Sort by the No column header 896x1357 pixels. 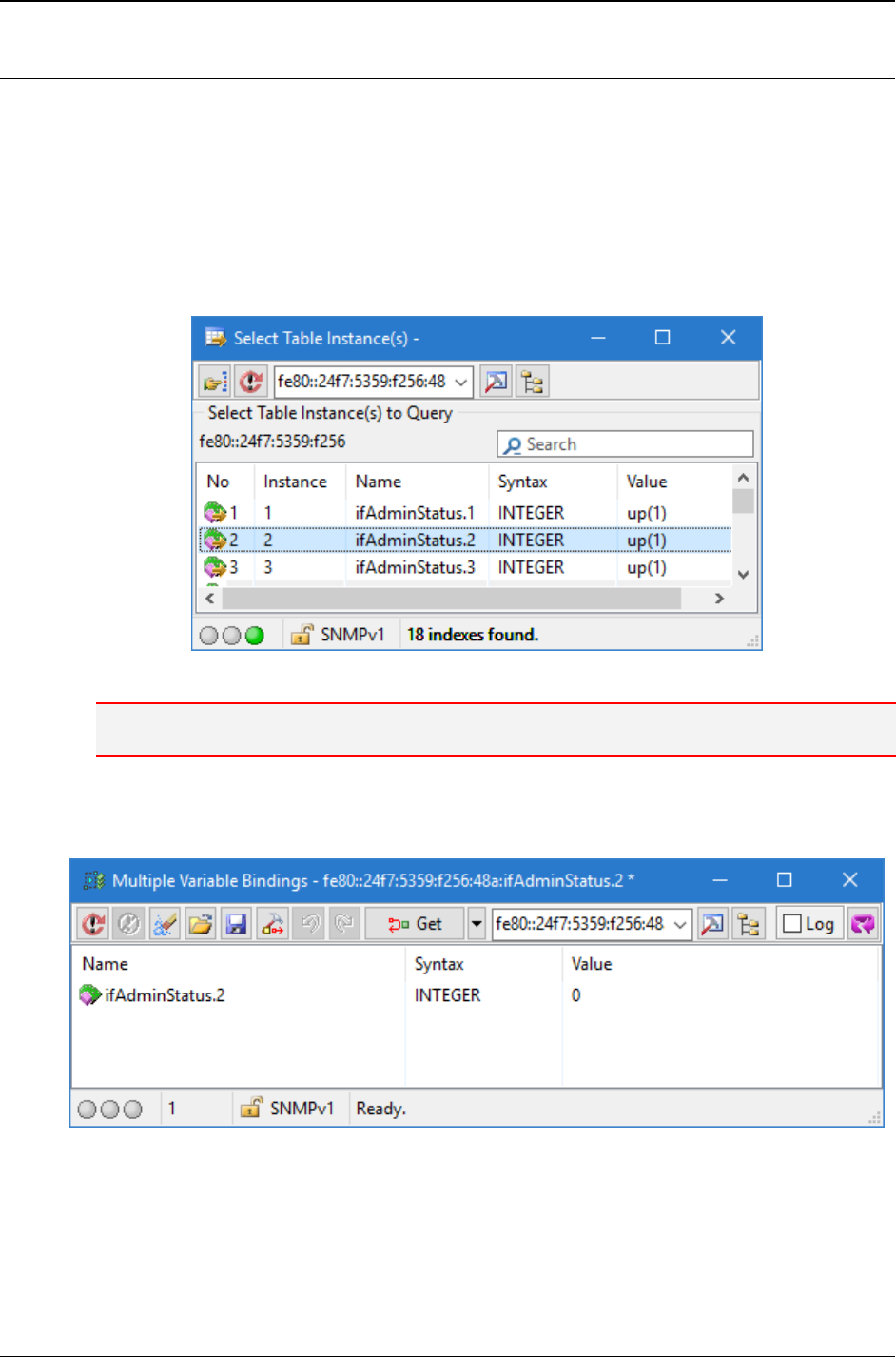pos(219,482)
